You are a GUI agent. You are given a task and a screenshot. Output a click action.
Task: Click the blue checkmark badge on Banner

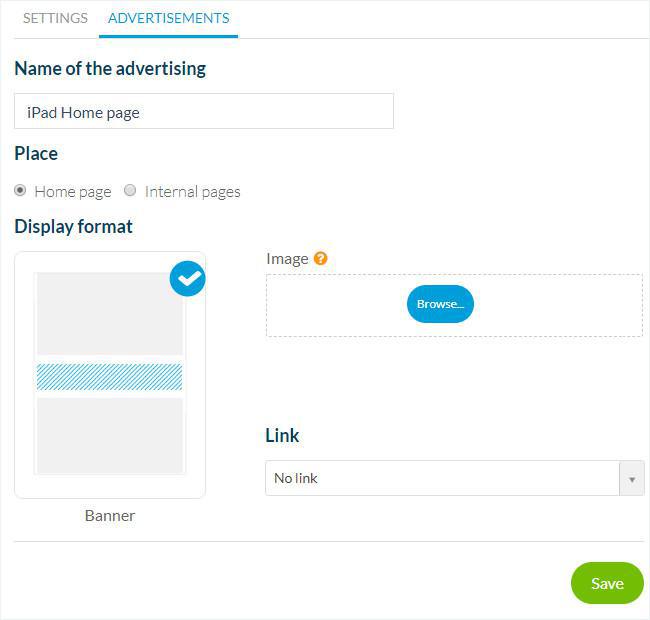(x=188, y=279)
